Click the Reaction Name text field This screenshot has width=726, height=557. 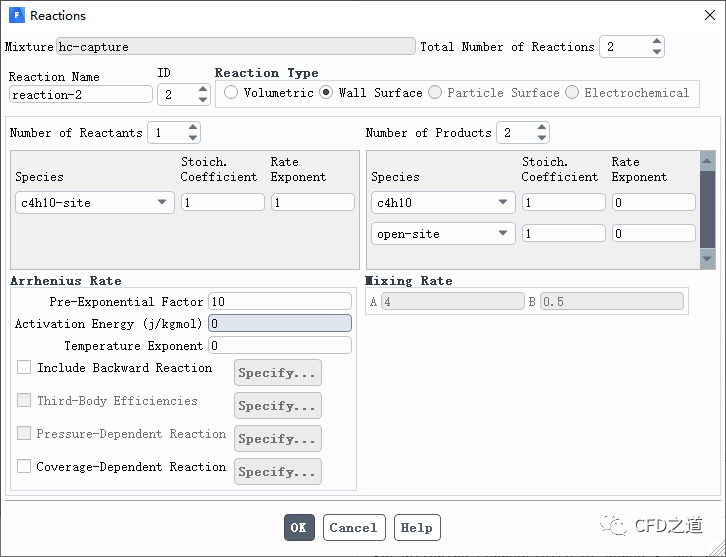point(80,95)
